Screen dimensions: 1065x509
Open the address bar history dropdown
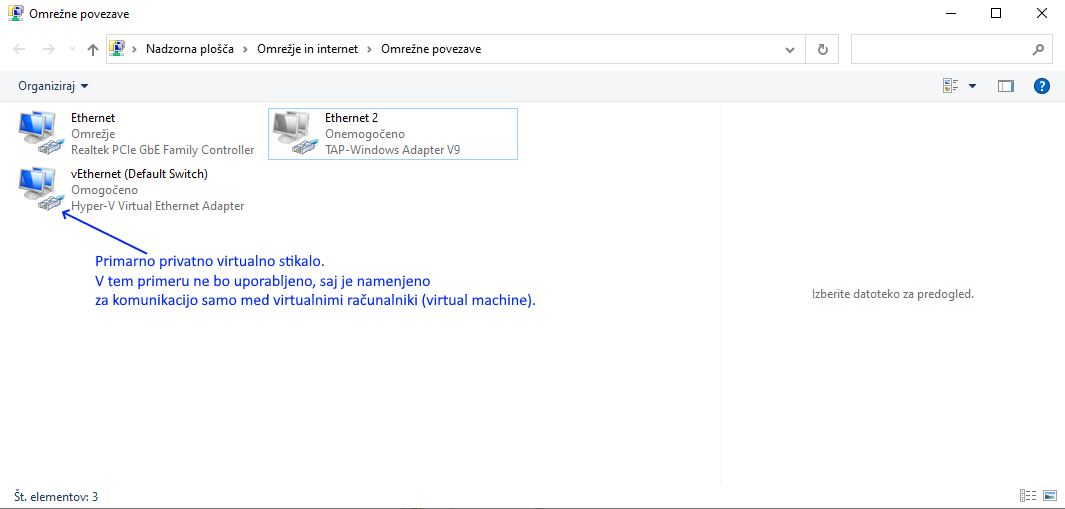[x=790, y=50]
